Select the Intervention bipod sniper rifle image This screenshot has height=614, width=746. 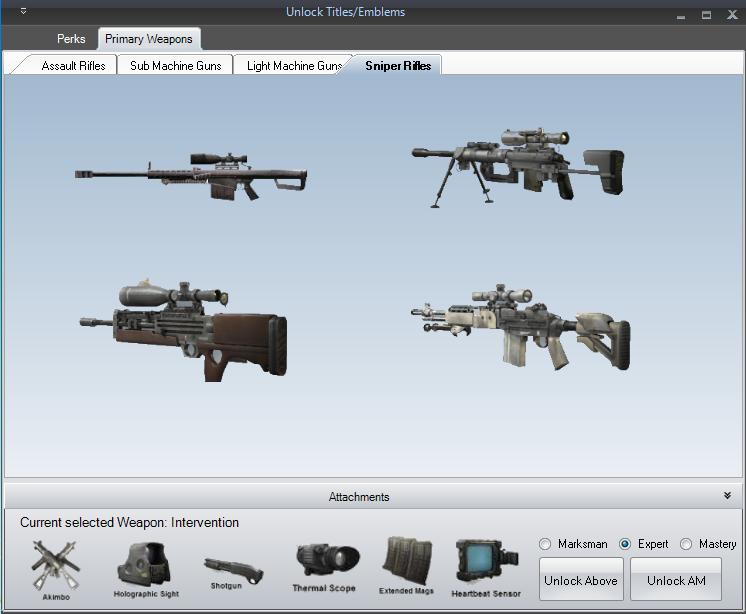pos(518,167)
